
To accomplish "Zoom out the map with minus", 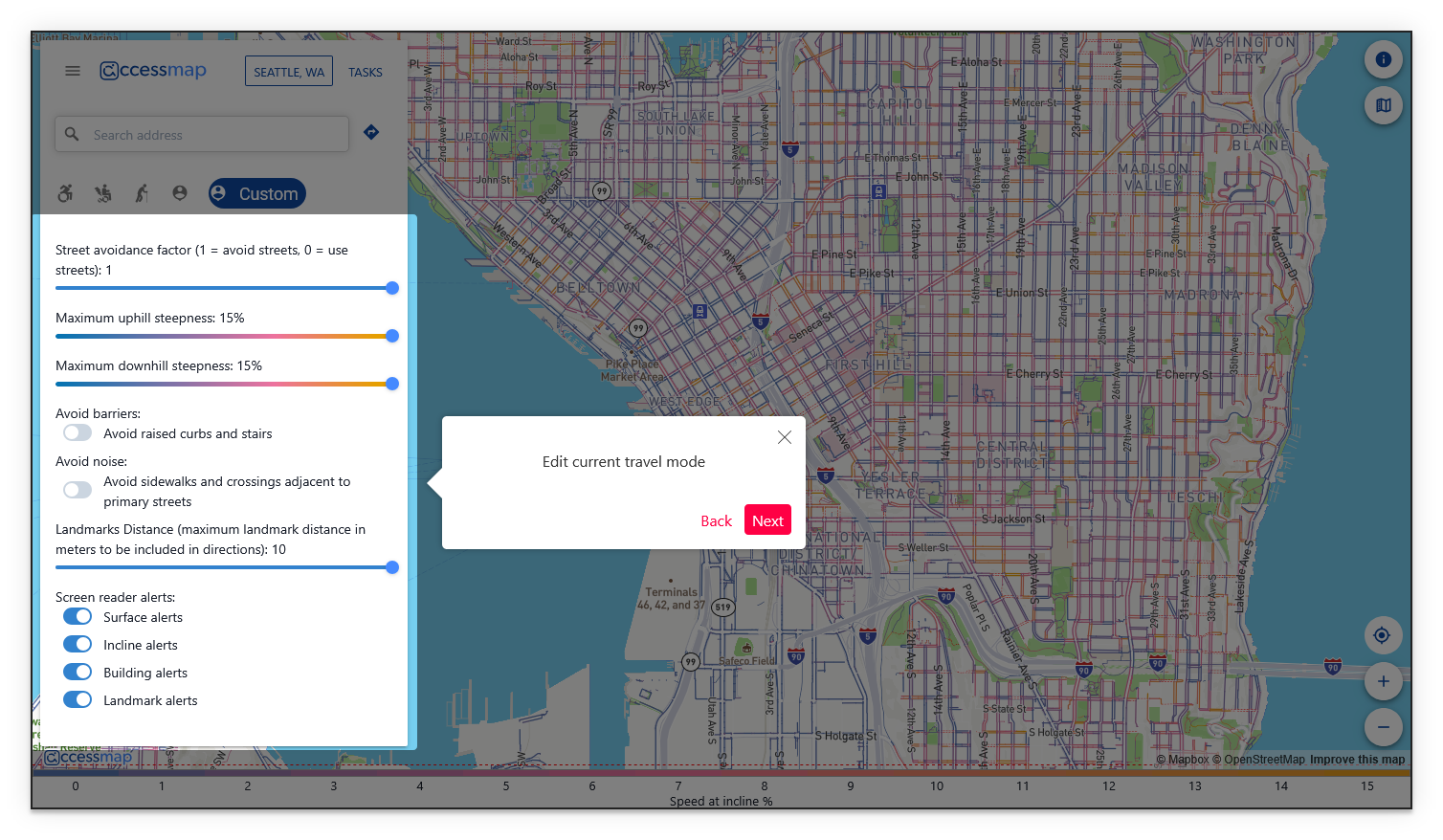I will 1383,728.
